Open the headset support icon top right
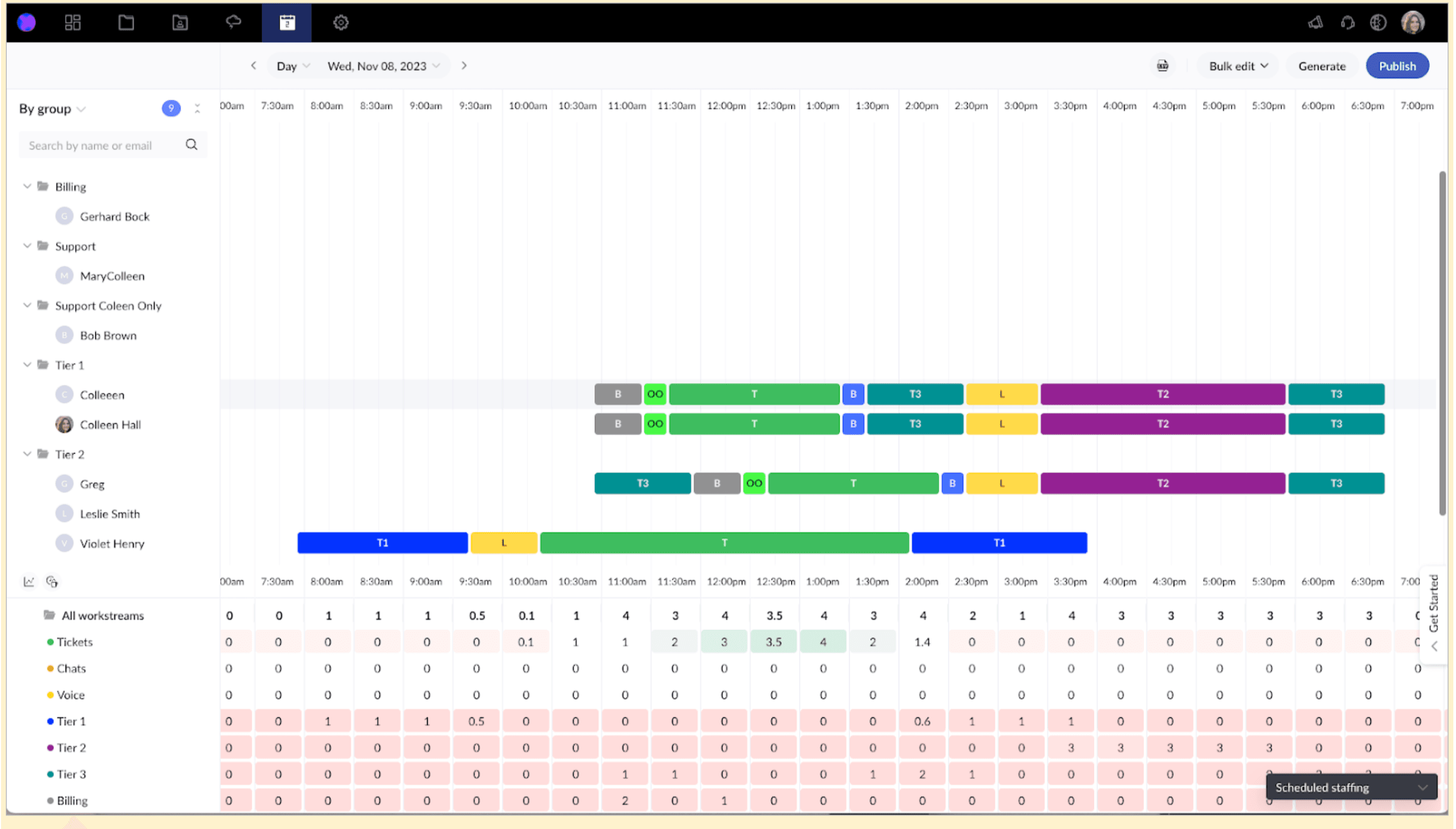 1347,22
